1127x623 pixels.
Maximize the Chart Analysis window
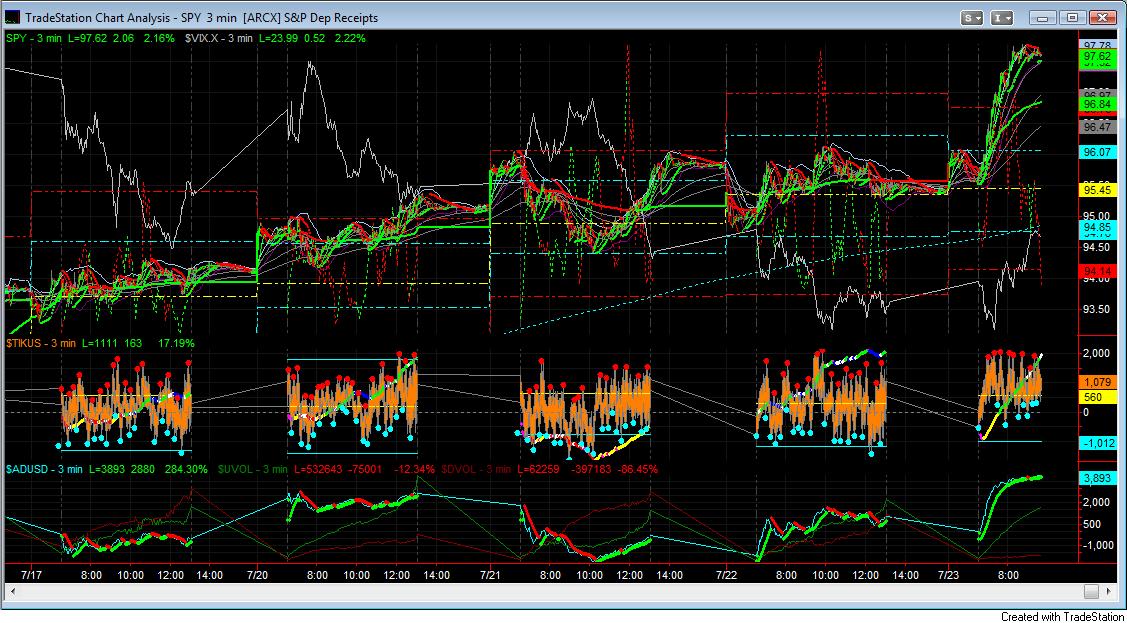[1072, 17]
